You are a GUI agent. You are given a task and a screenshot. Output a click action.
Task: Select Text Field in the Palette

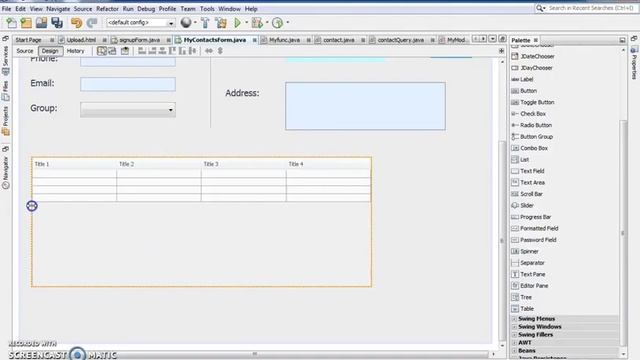tap(528, 171)
